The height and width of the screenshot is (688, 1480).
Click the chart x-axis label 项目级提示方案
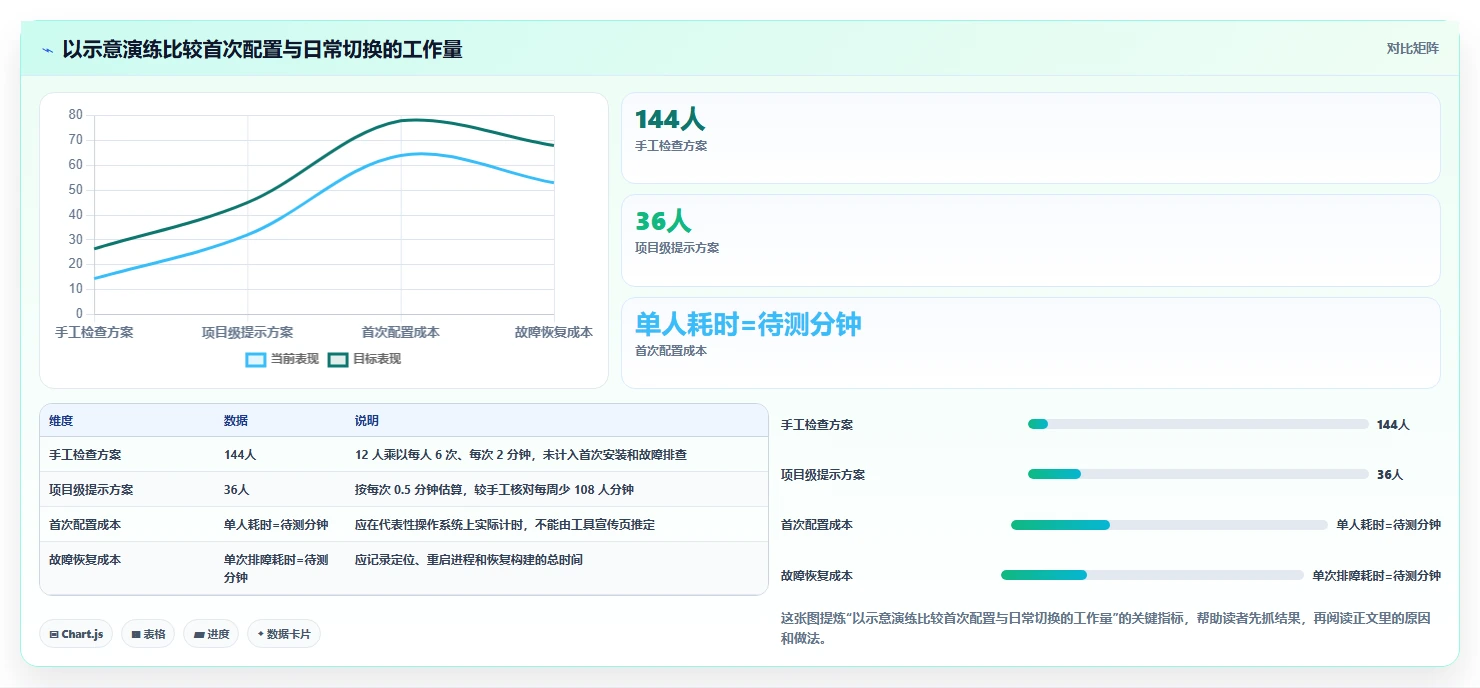coord(248,332)
